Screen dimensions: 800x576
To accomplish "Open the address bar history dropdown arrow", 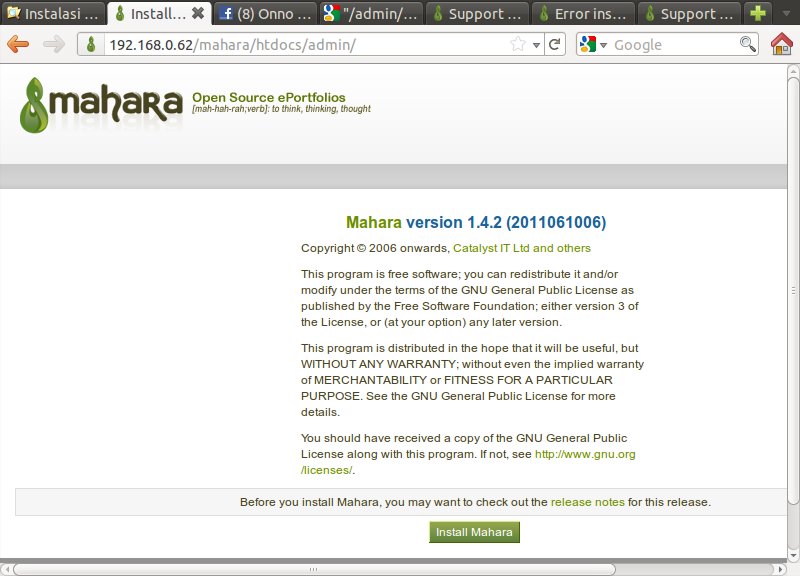I will pos(536,45).
